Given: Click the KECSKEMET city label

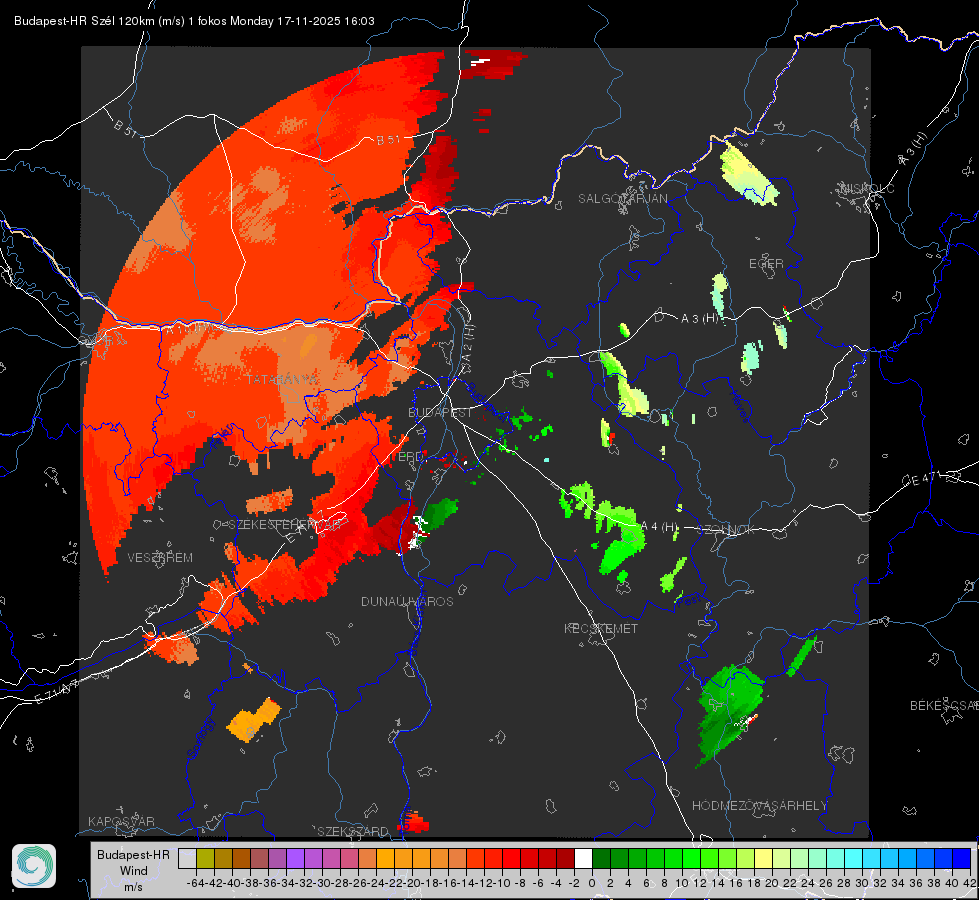Looking at the screenshot, I should [601, 628].
